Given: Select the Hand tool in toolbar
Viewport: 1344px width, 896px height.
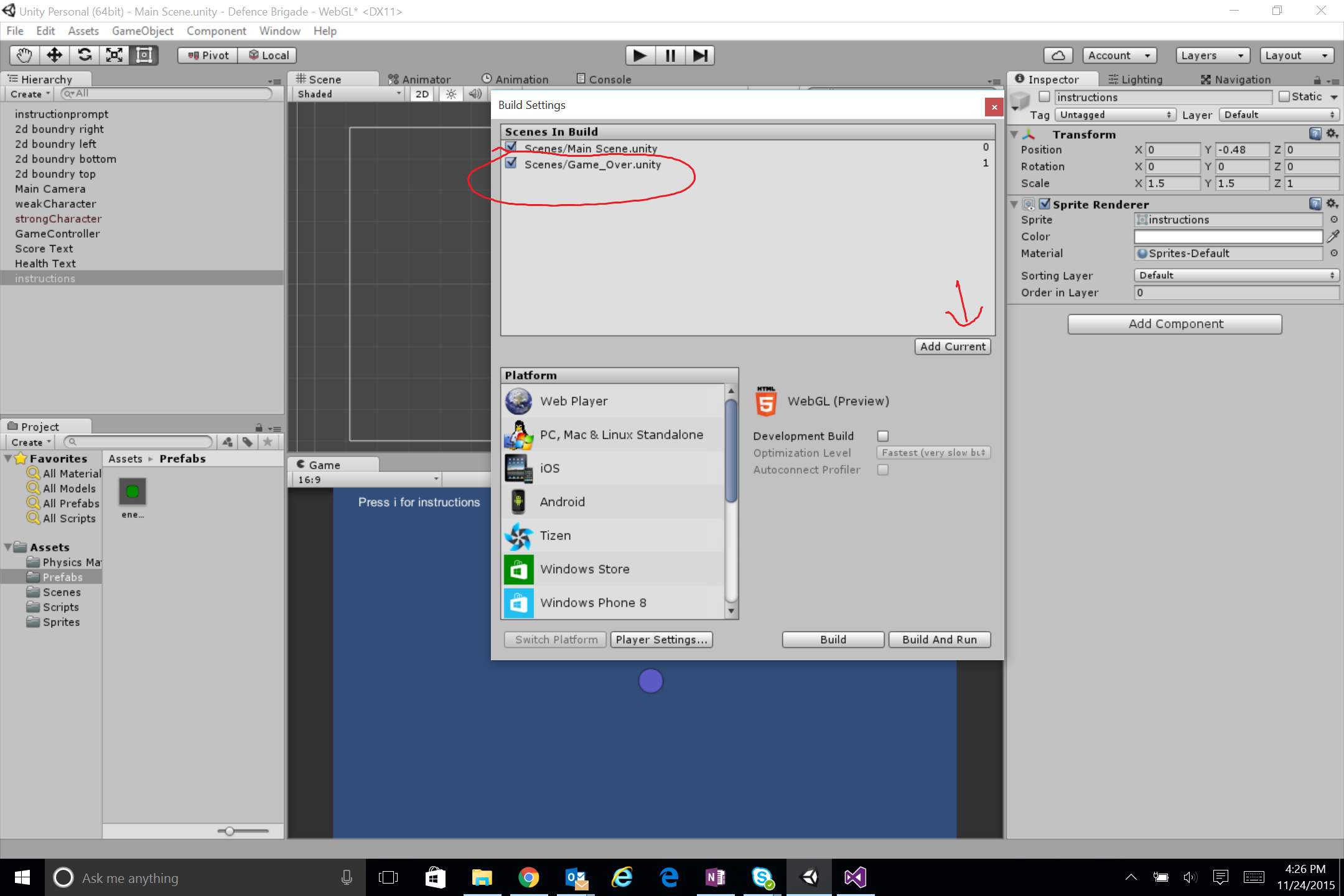Looking at the screenshot, I should pyautogui.click(x=24, y=55).
